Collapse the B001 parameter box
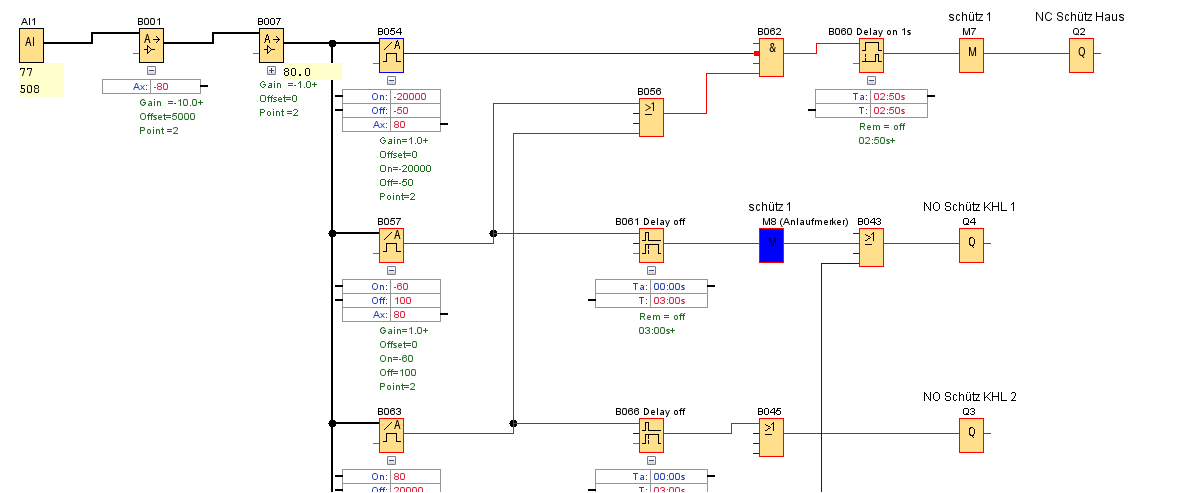The height and width of the screenshot is (493, 1194). [x=151, y=71]
